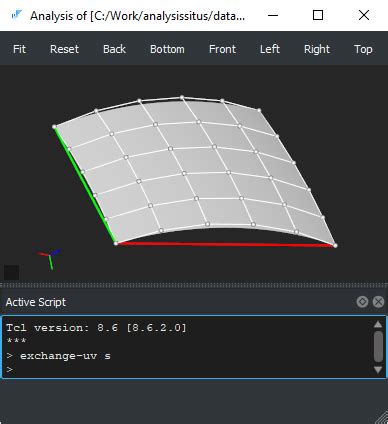388x424 pixels.
Task: Maximize the Analysis window
Action: tap(318, 15)
